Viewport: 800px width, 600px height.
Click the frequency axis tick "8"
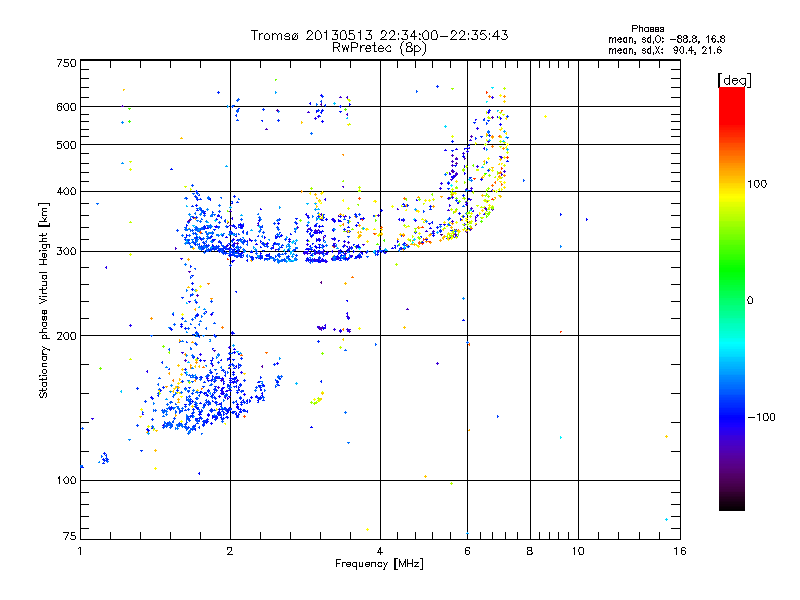530,551
